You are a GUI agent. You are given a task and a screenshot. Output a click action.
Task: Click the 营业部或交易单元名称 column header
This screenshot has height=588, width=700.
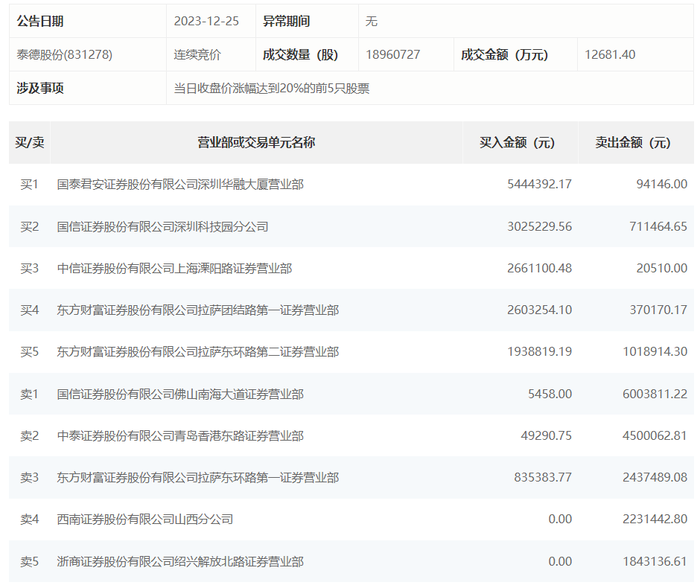tap(256, 142)
